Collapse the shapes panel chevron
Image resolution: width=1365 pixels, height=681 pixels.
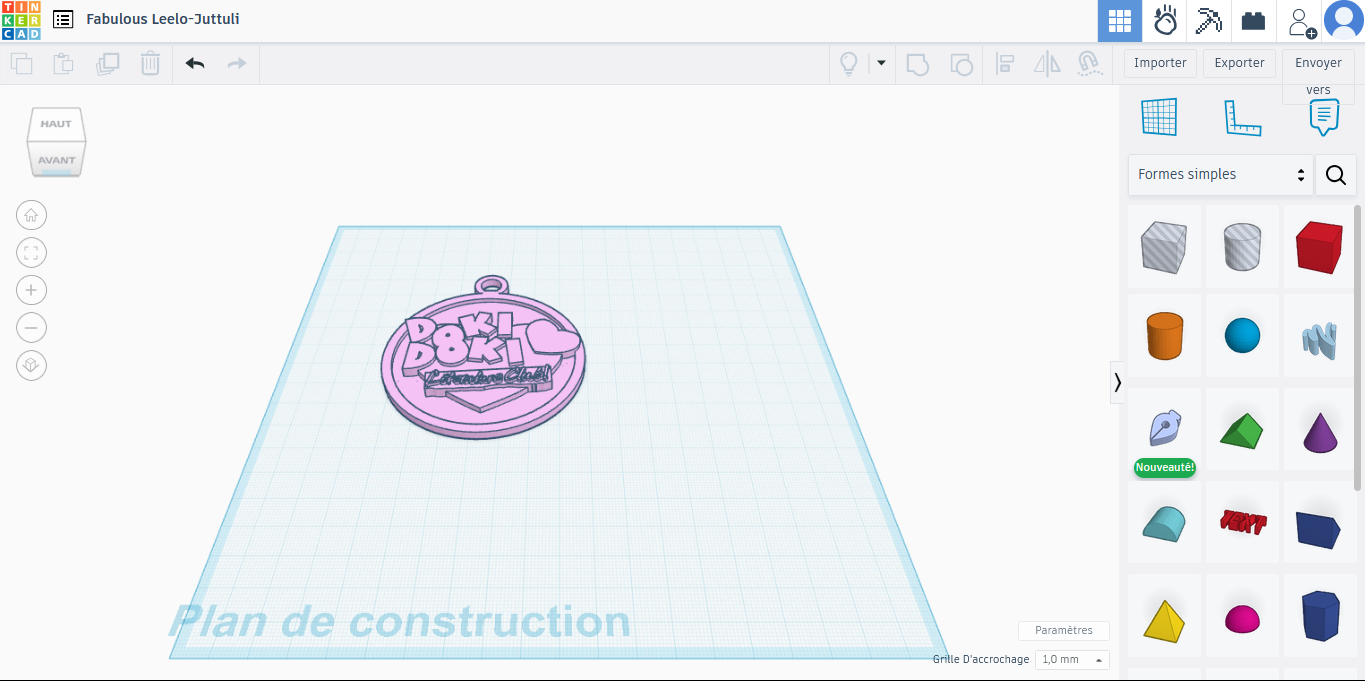coord(1117,382)
